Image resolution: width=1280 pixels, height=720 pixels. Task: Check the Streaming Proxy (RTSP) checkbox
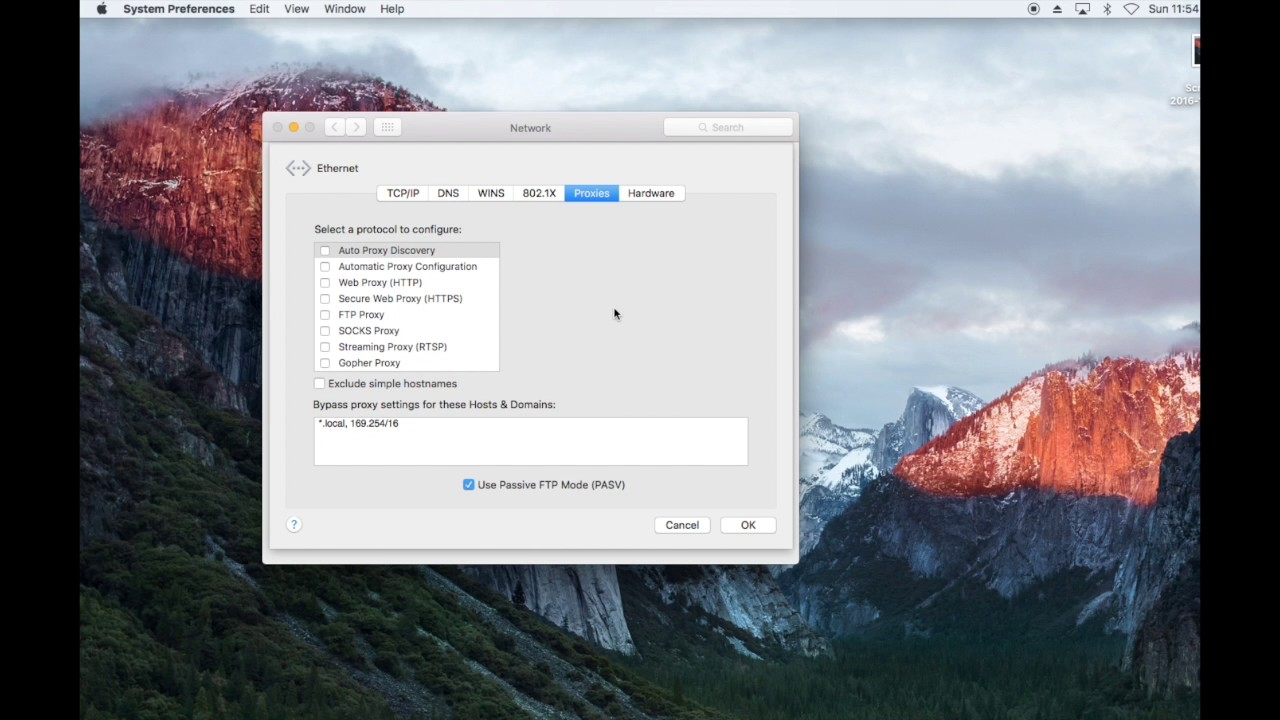point(325,347)
